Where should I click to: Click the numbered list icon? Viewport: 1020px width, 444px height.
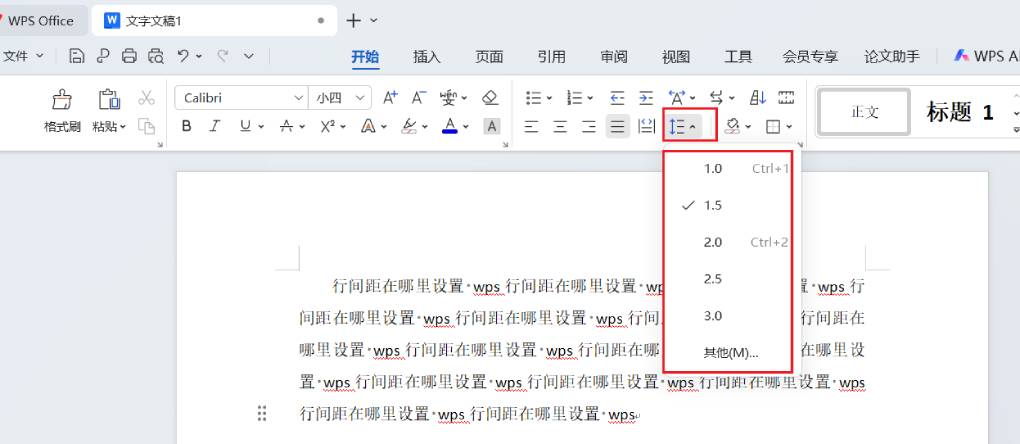click(x=574, y=98)
